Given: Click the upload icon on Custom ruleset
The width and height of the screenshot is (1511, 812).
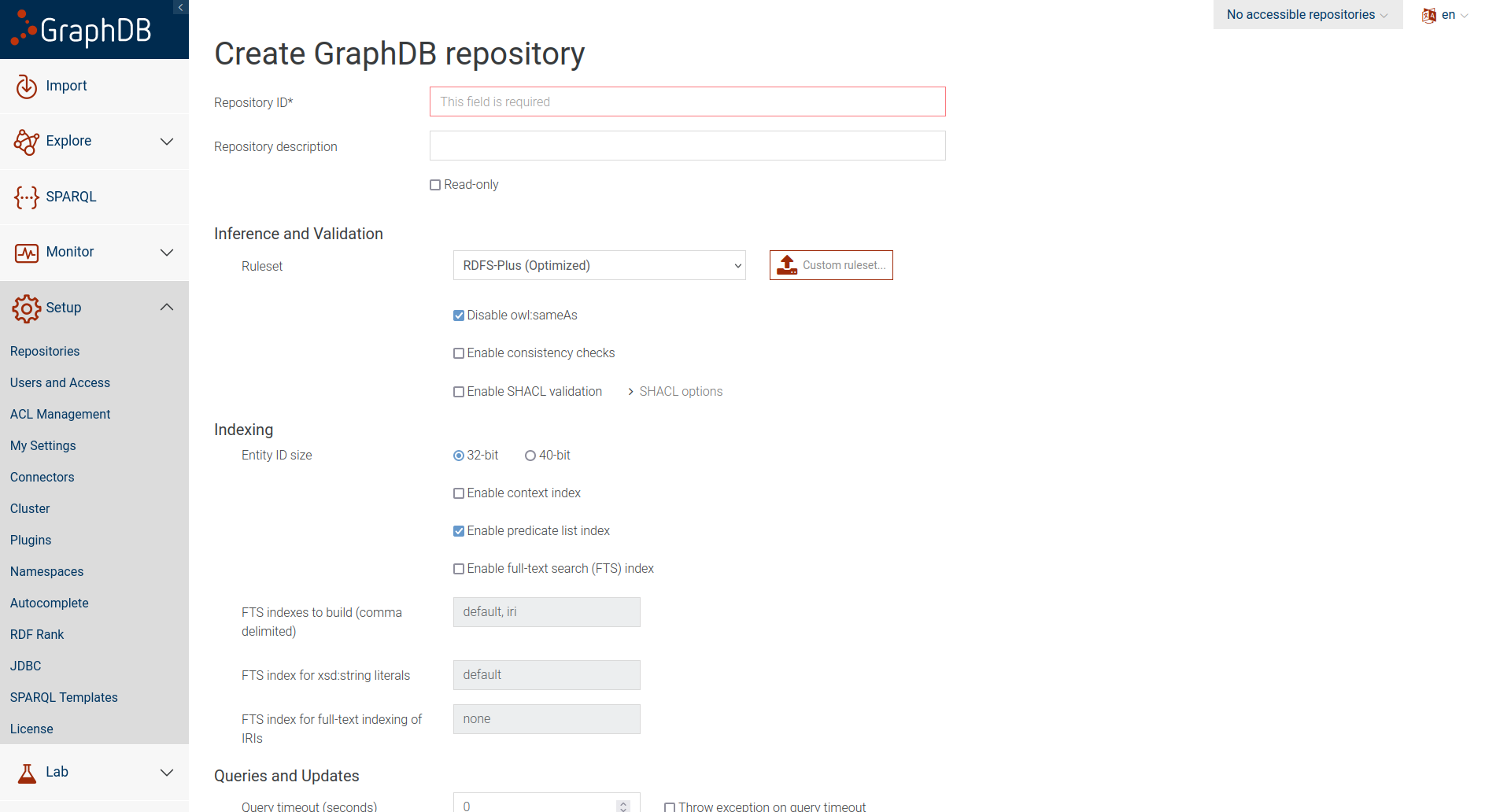Looking at the screenshot, I should coord(787,265).
